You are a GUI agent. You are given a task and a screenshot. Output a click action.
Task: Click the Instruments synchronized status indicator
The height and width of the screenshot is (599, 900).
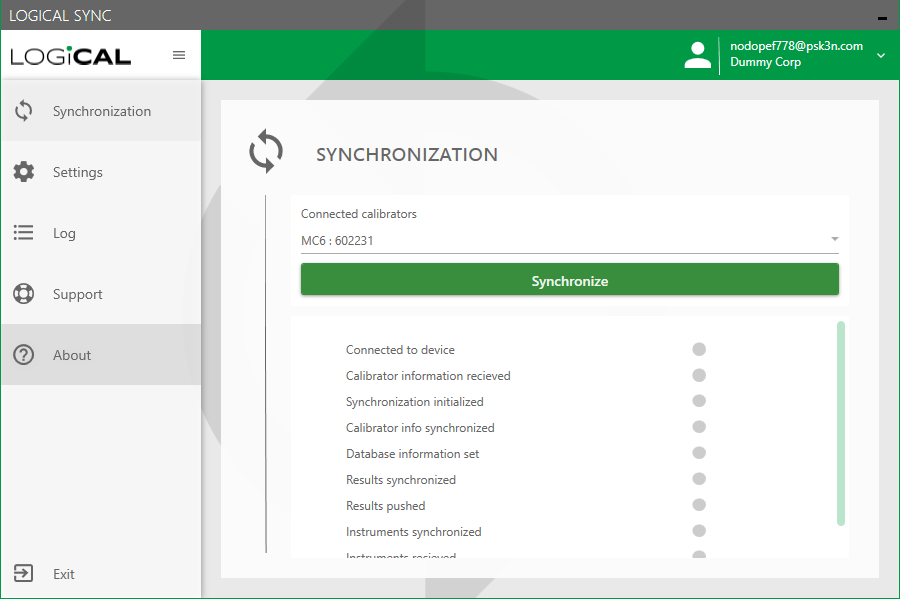coord(698,531)
